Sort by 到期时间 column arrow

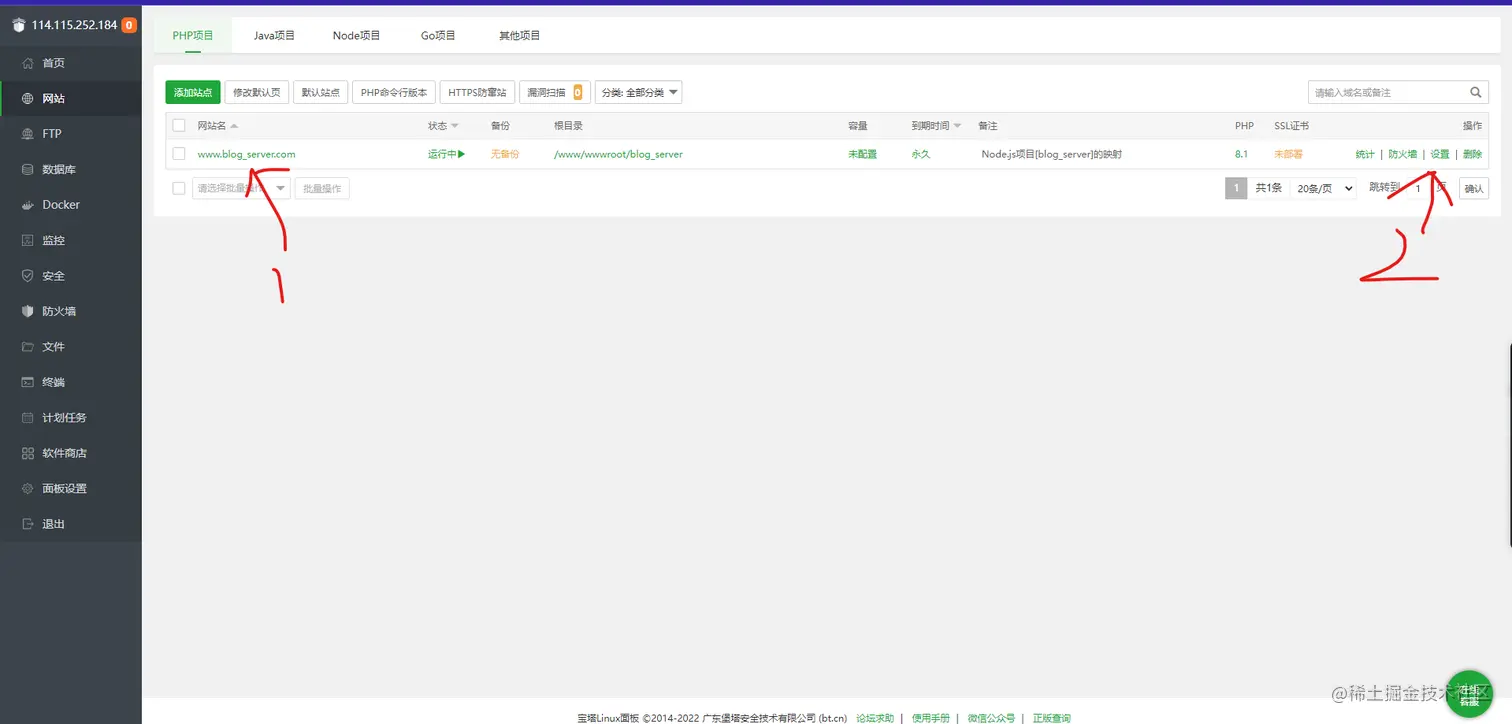tap(957, 126)
